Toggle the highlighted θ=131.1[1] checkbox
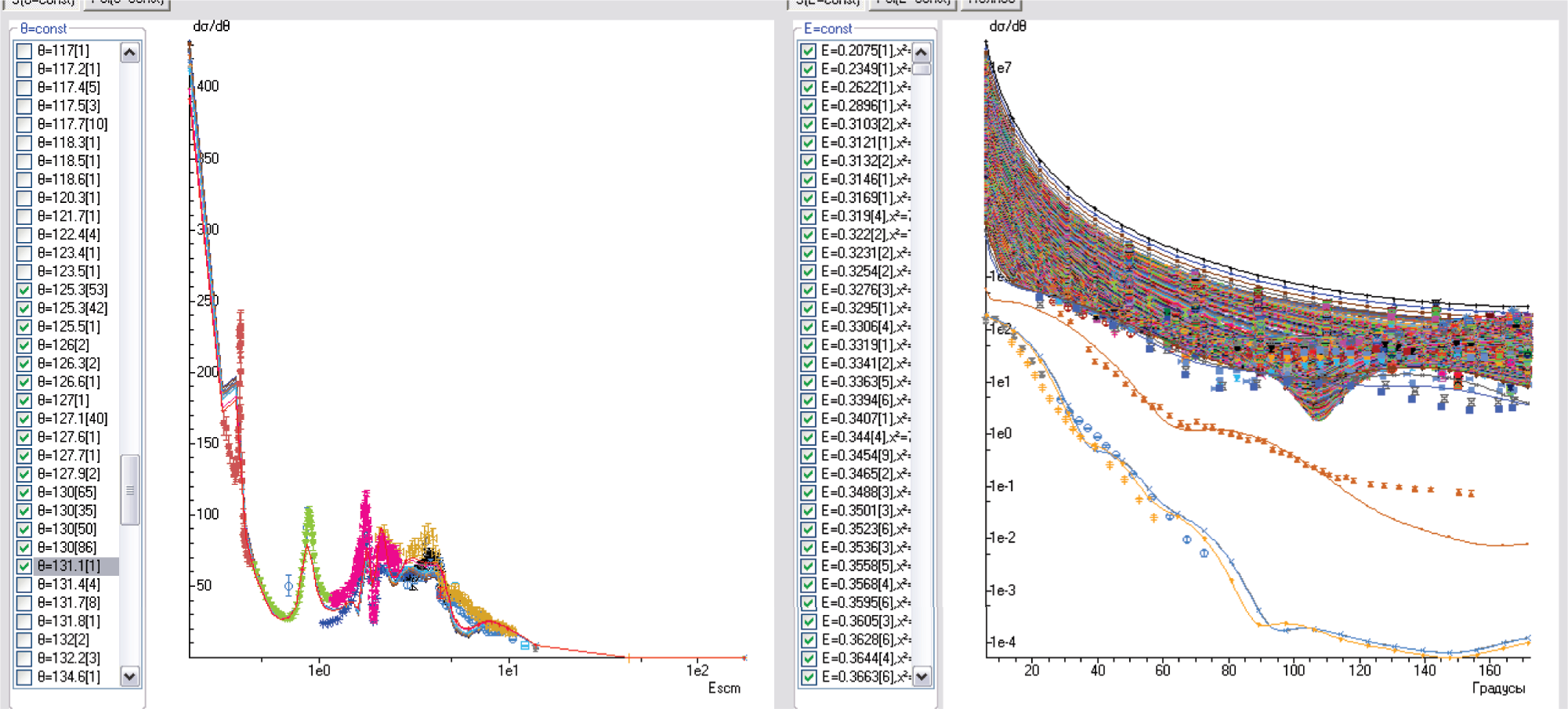The image size is (1568, 709). pos(24,566)
